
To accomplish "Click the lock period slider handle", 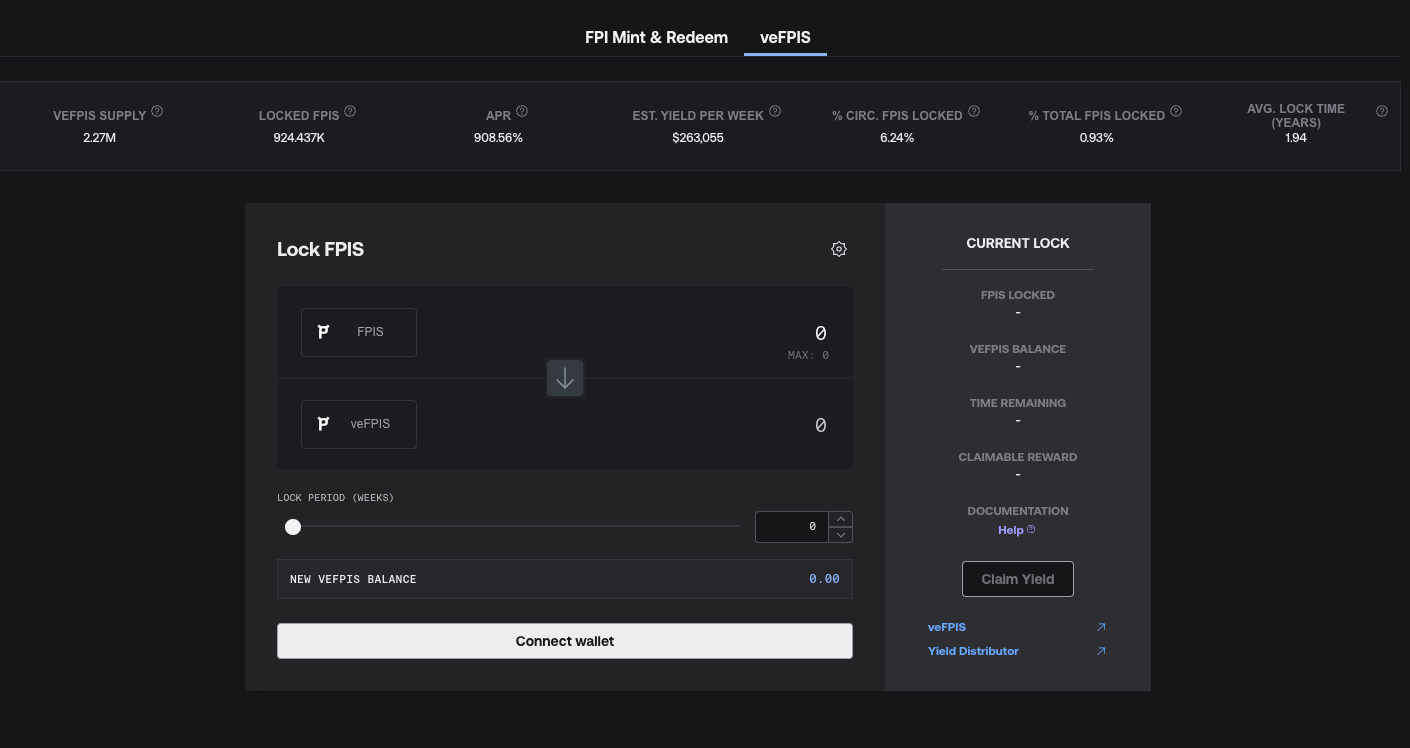I will click(x=293, y=527).
